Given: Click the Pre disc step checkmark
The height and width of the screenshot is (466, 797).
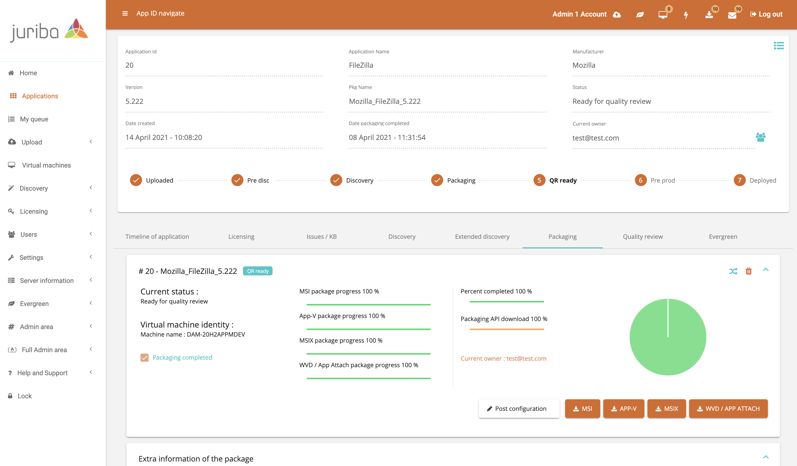Looking at the screenshot, I should click(237, 180).
